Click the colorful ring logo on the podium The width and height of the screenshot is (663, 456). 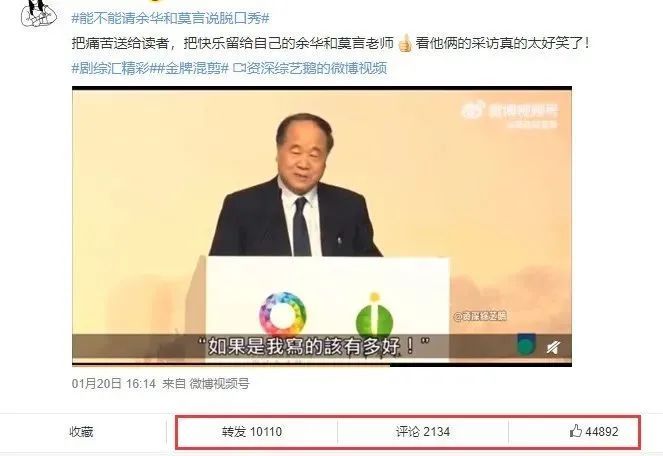click(282, 315)
